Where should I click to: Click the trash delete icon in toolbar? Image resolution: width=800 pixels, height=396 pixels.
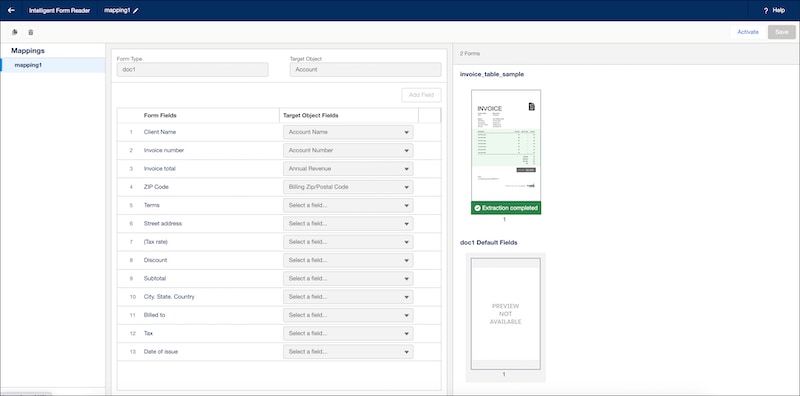[31, 32]
